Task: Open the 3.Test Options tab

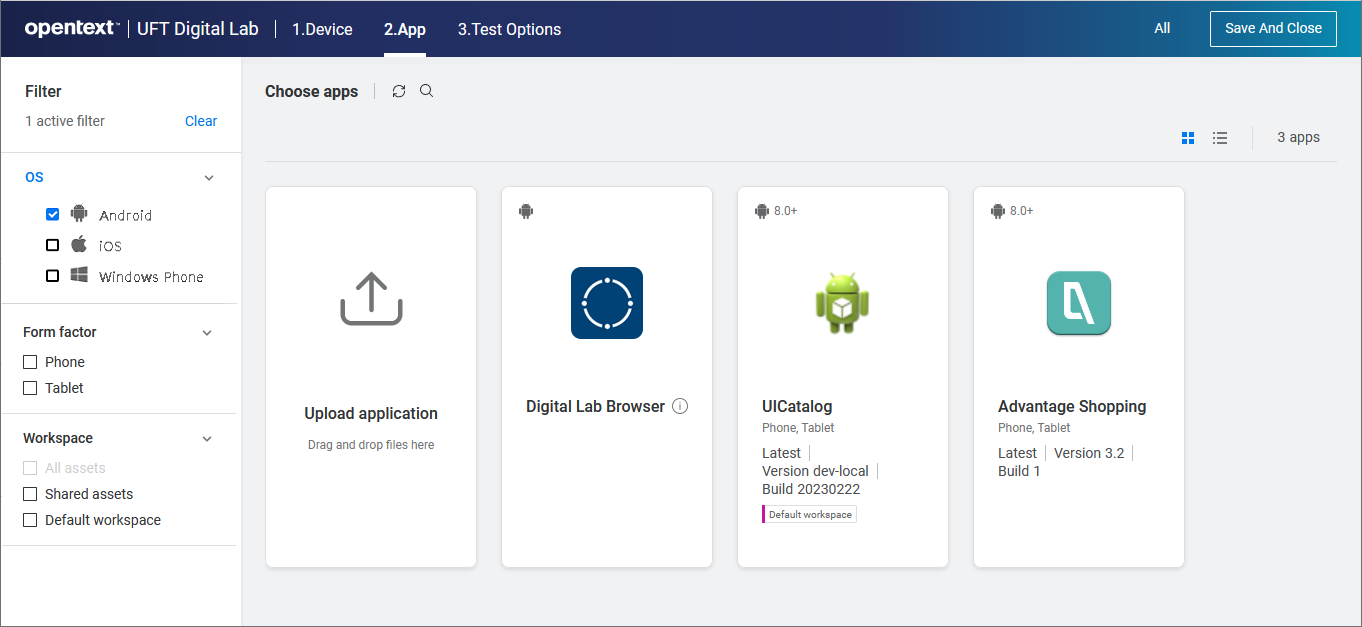Action: pyautogui.click(x=509, y=29)
